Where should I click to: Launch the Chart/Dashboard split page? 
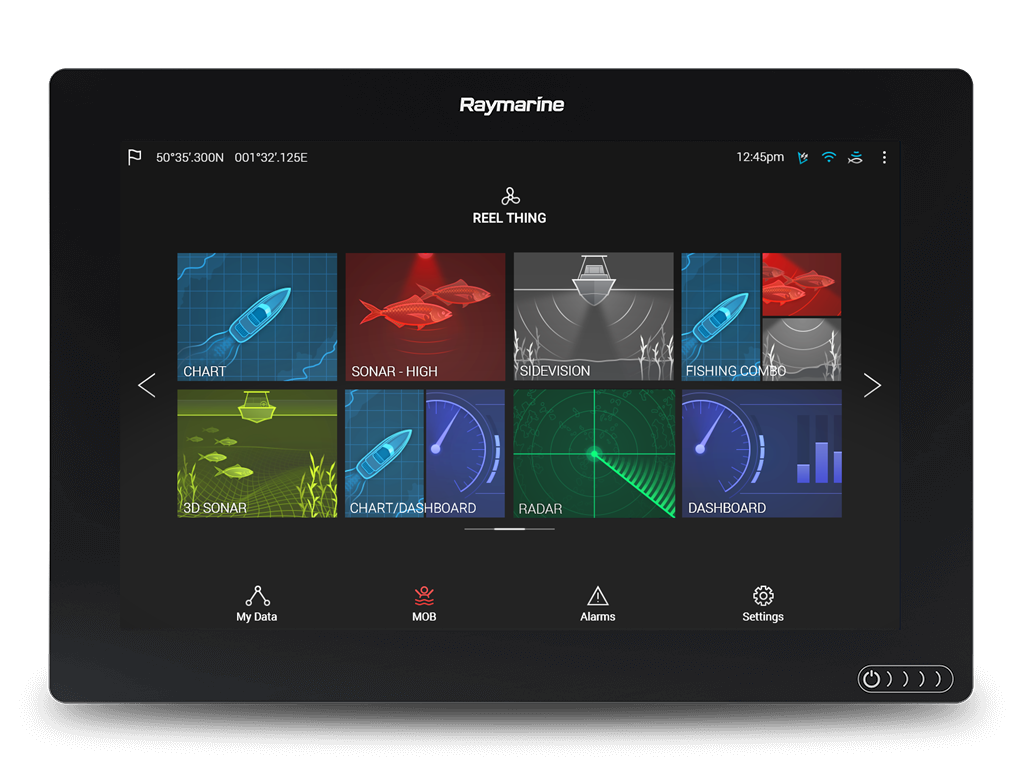pos(425,453)
